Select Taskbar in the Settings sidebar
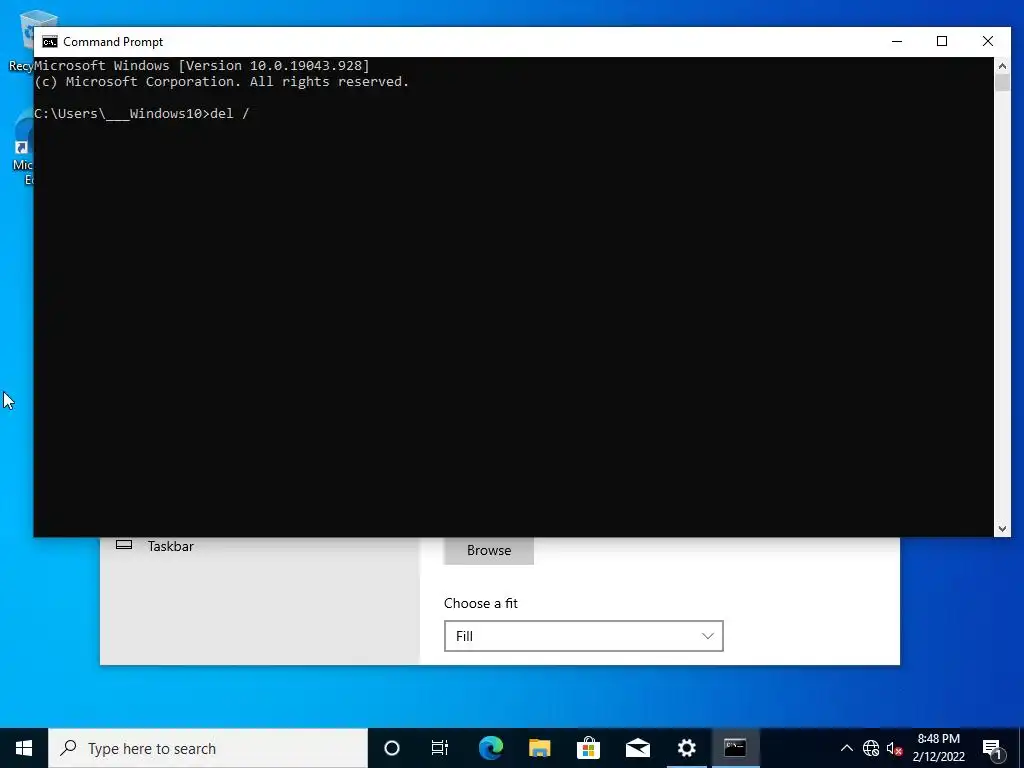The width and height of the screenshot is (1024, 768). (x=170, y=547)
